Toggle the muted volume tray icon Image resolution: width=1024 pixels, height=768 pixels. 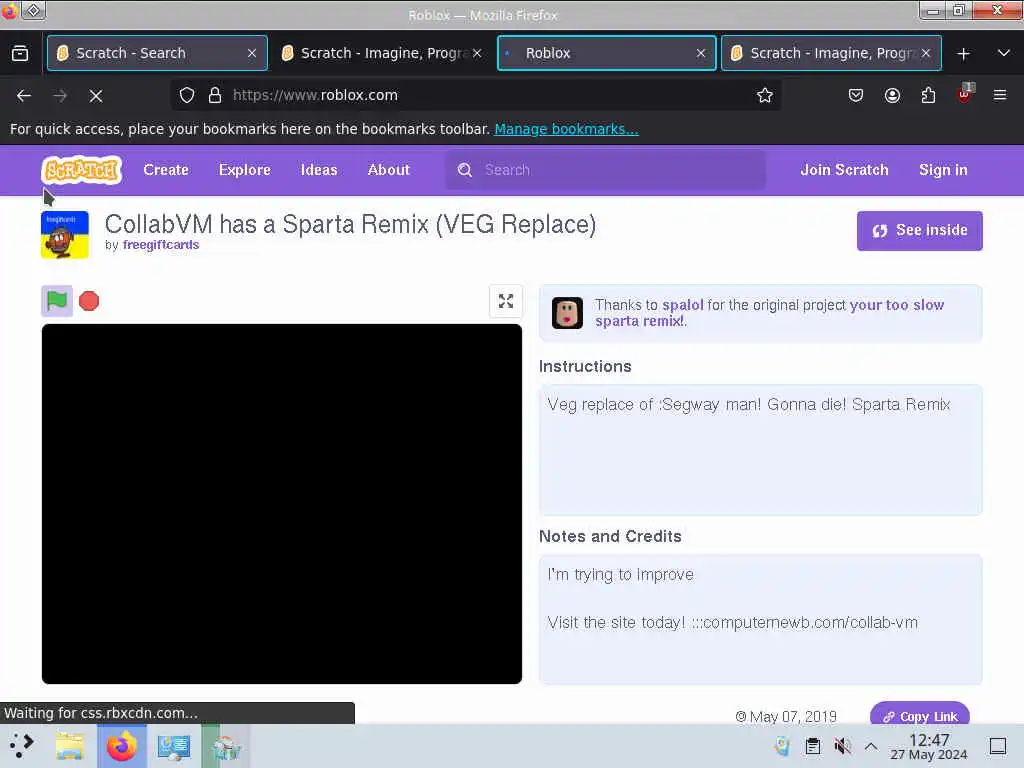[842, 746]
